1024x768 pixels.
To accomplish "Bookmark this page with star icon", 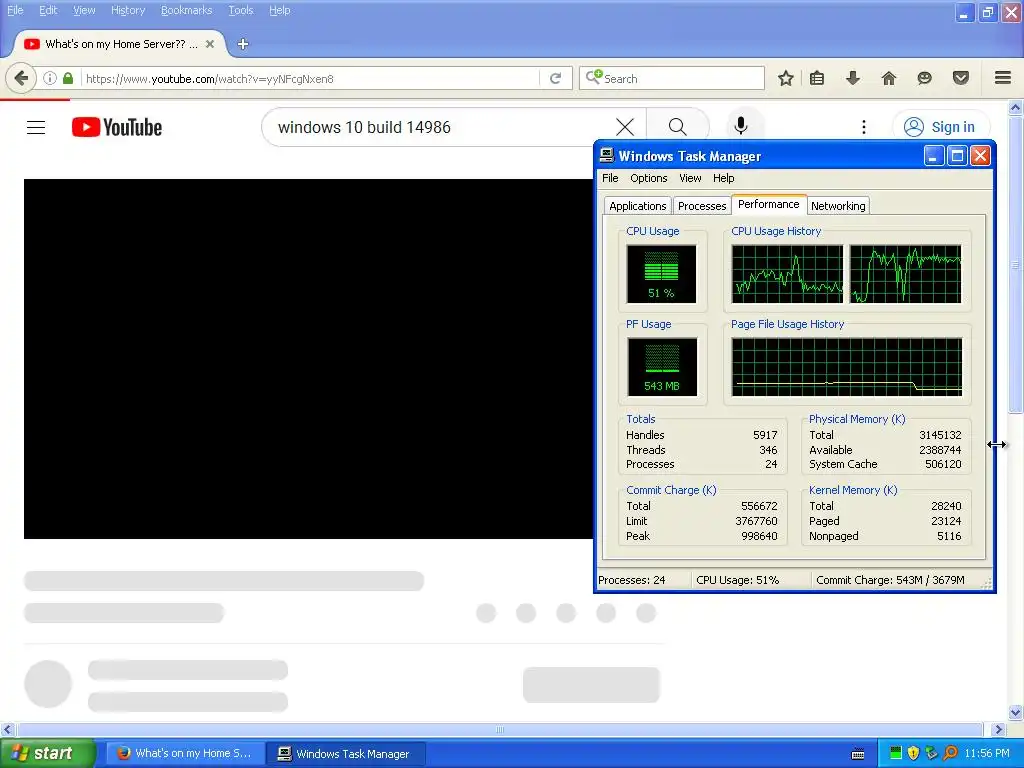I will 786,78.
